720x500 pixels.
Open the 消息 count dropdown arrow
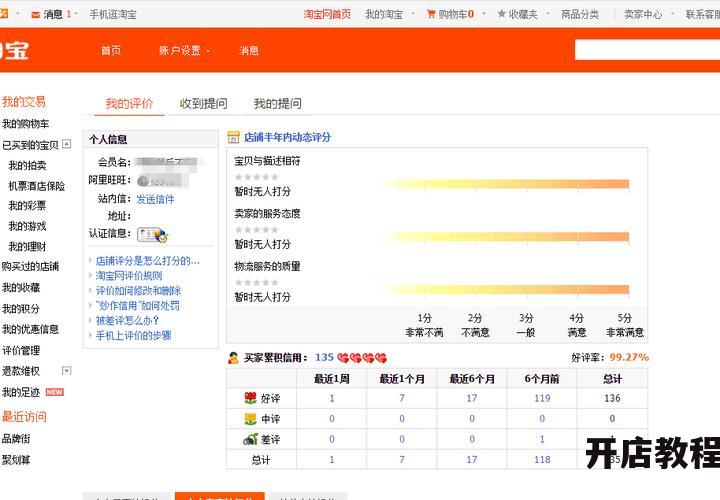tap(76, 14)
